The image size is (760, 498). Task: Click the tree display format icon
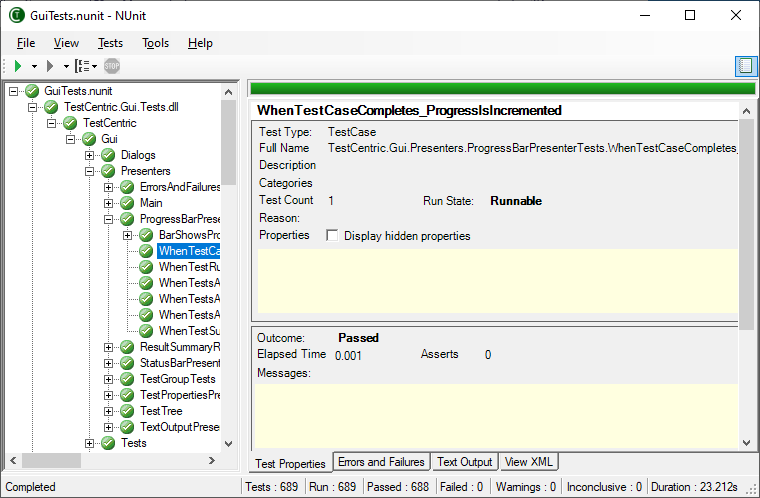pyautogui.click(x=82, y=66)
